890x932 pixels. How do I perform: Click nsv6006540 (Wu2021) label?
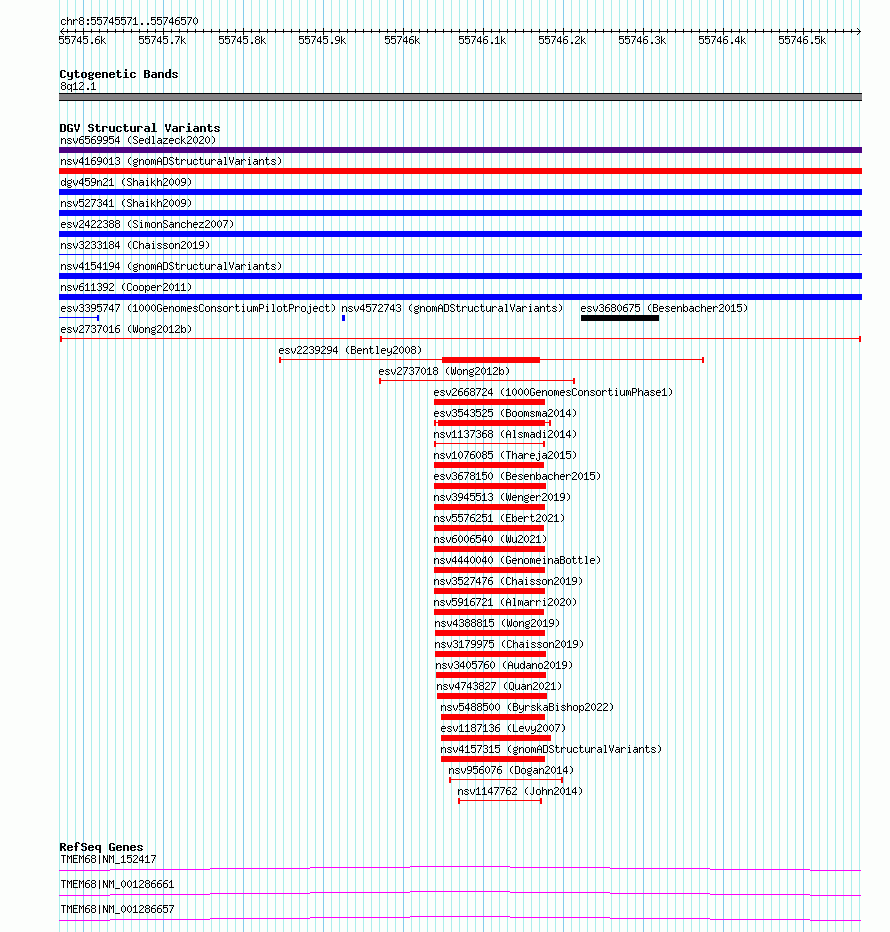point(490,539)
